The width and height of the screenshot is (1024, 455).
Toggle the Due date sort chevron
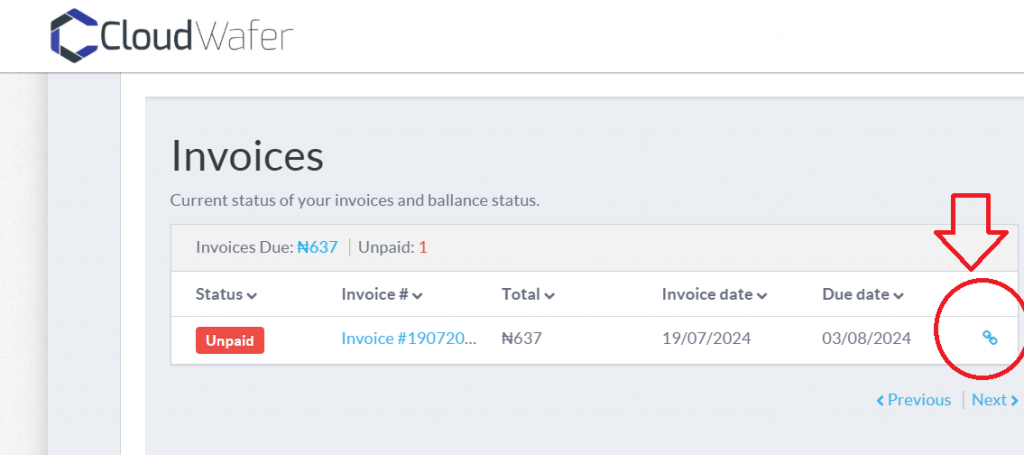[899, 296]
